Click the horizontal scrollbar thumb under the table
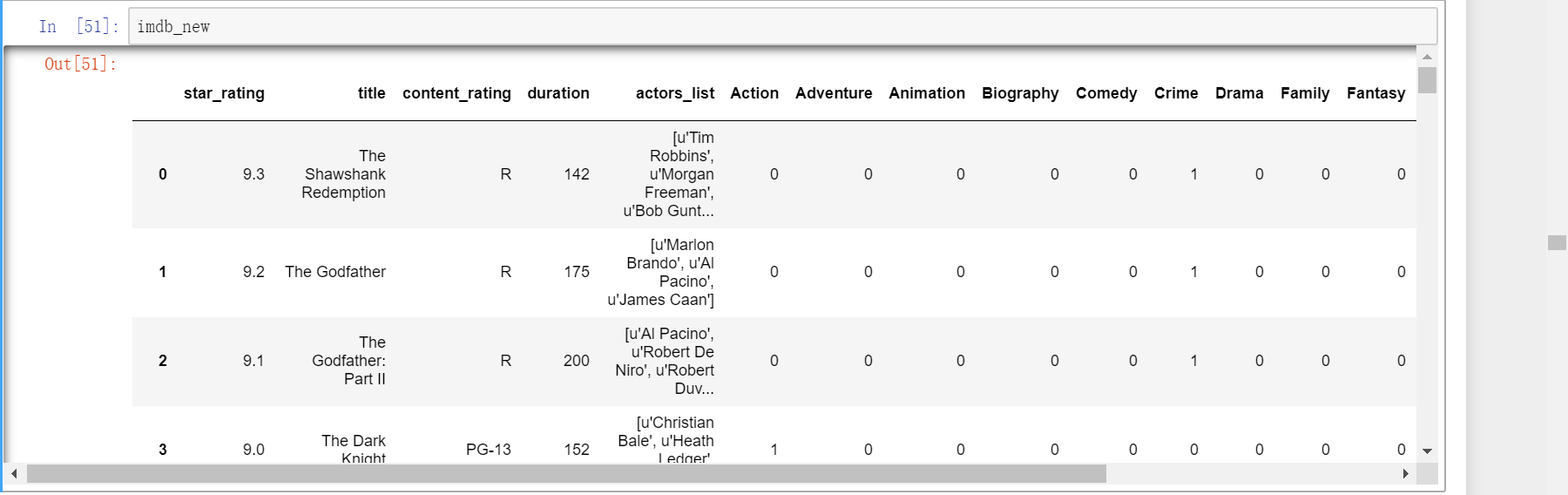1568x495 pixels. pyautogui.click(x=566, y=473)
